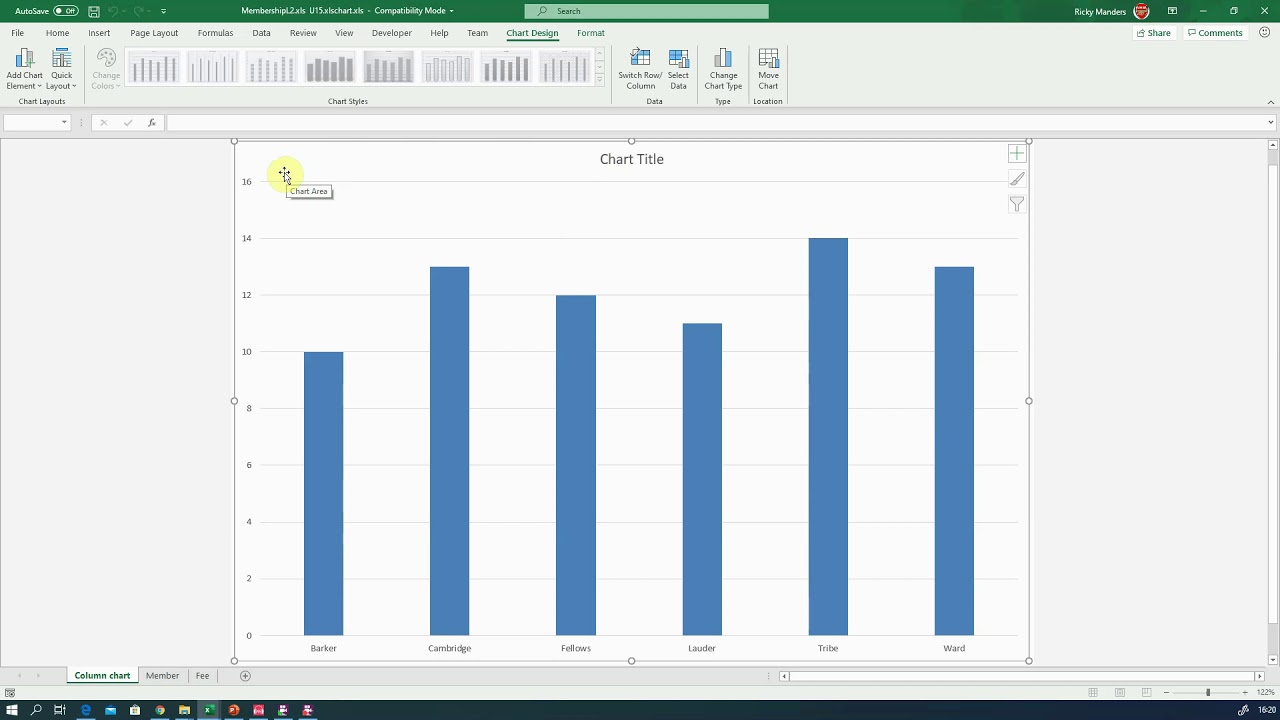Screen dimensions: 1280x720
Task: Open Customize Quick Access Toolbar dropdown
Action: [163, 11]
